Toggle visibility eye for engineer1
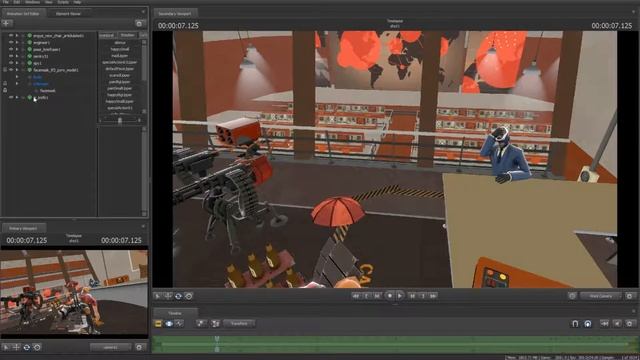Screen dimensions: 640x360 (x=11, y=42)
